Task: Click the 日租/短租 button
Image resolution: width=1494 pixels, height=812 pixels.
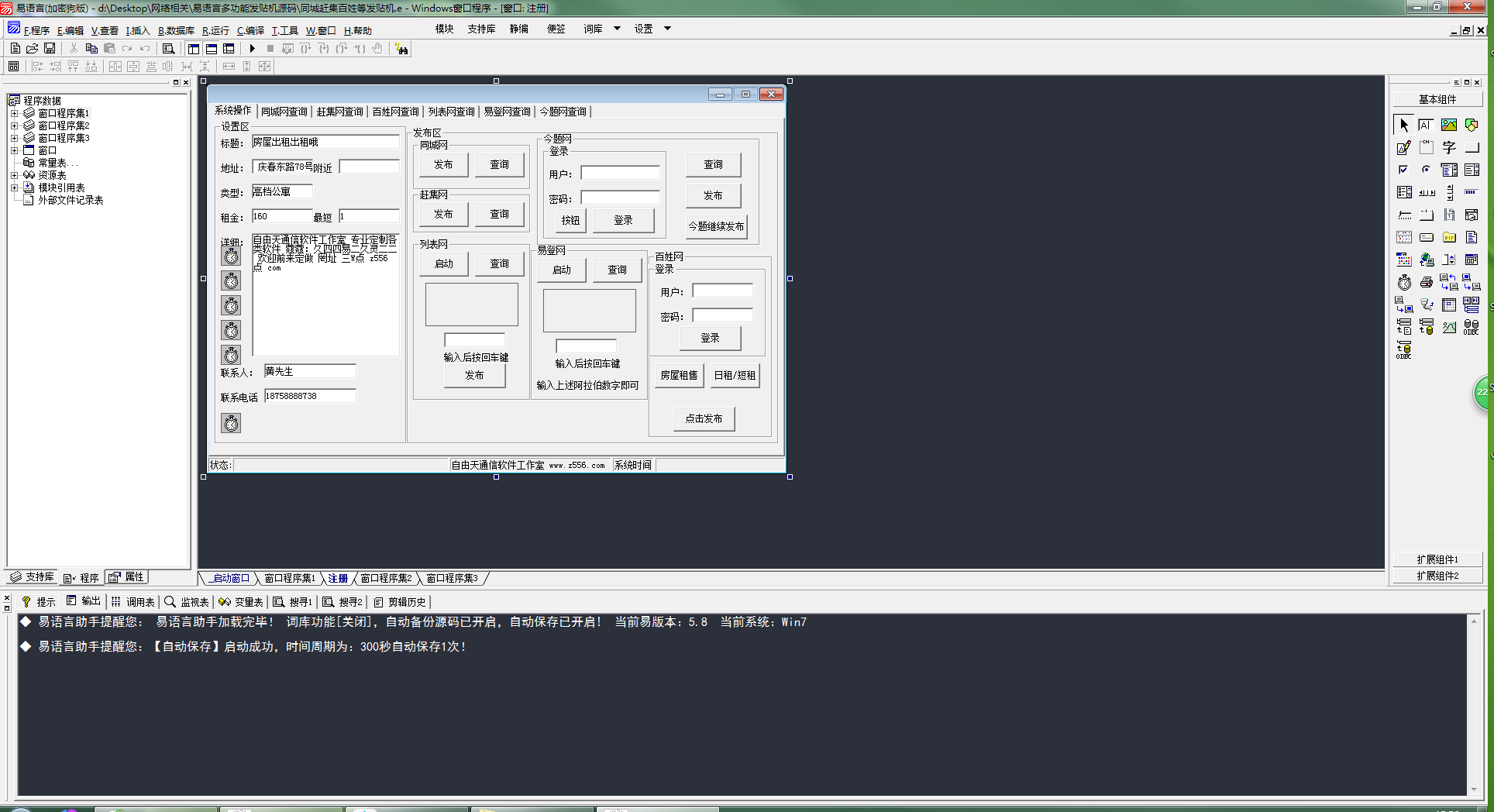Action: 735,375
